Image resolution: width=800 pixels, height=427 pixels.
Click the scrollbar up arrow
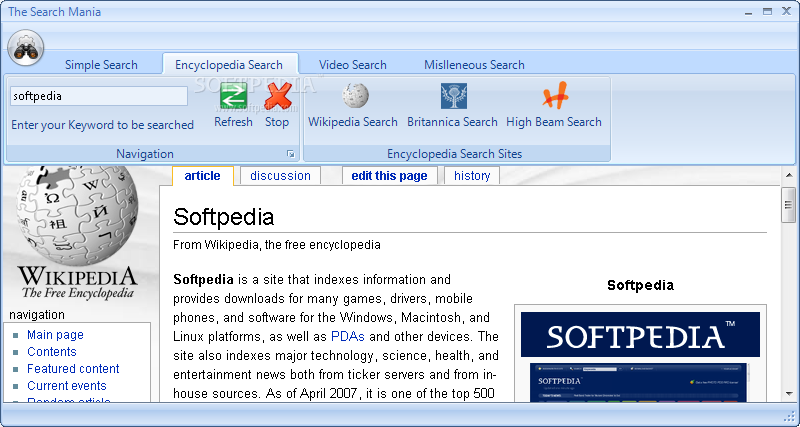[x=789, y=175]
